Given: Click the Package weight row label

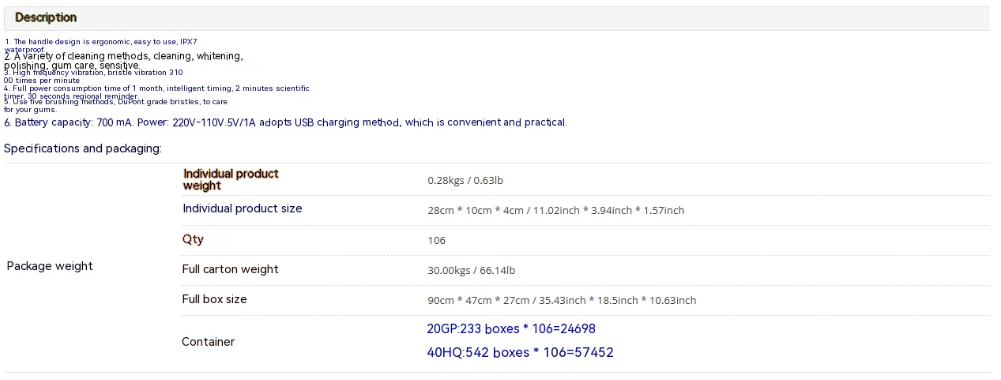Looking at the screenshot, I should tap(50, 266).
